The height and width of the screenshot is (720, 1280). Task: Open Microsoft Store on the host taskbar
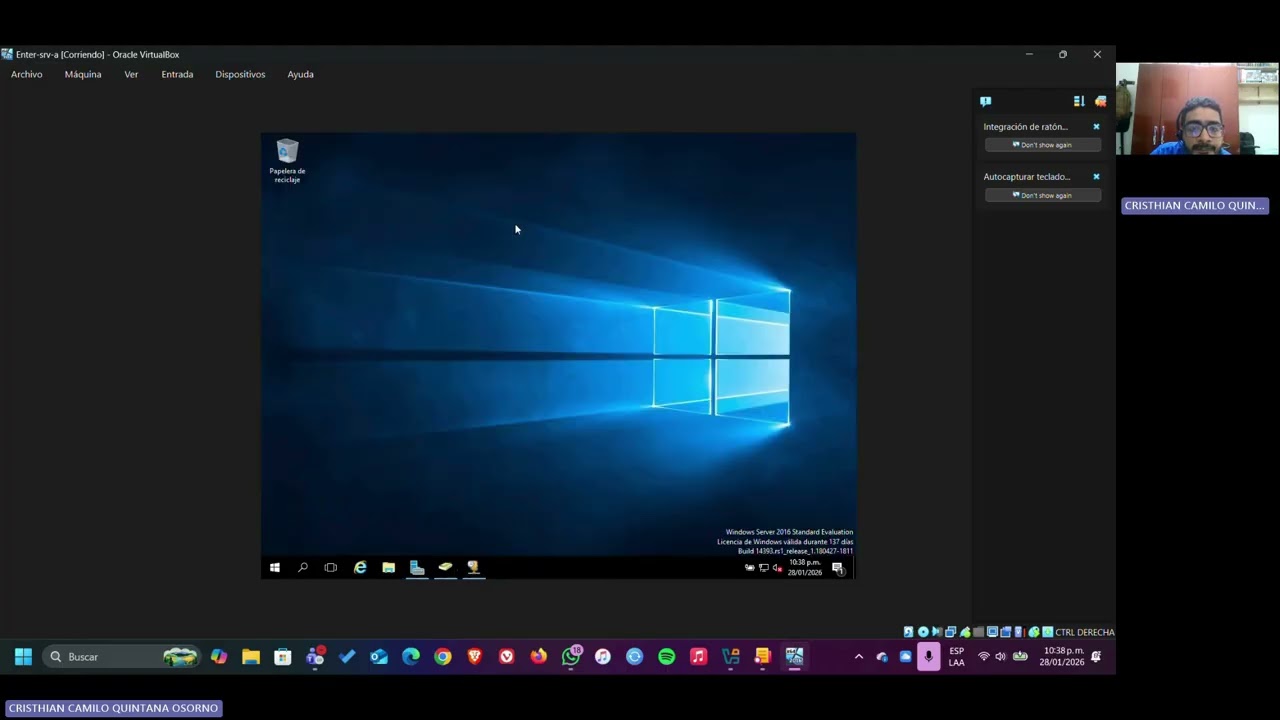click(283, 657)
